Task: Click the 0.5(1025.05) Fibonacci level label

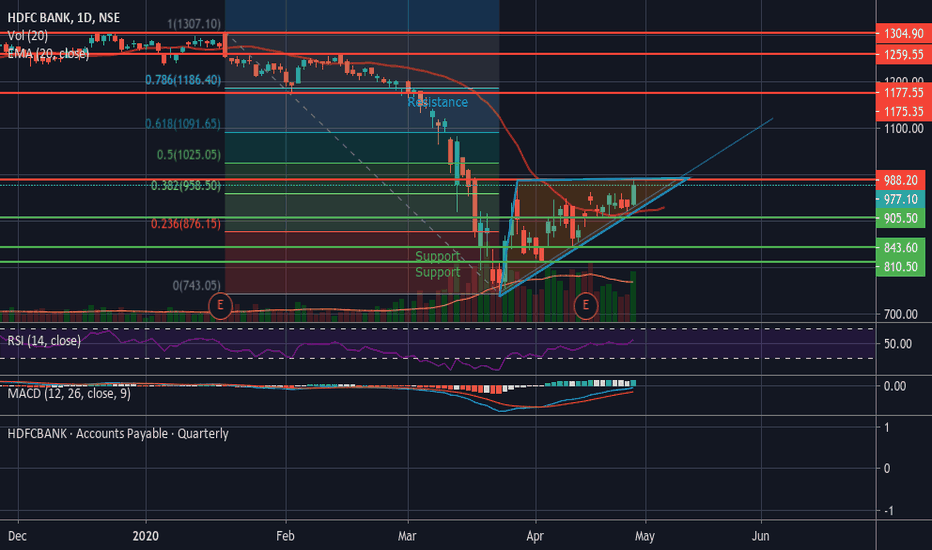Action: 189,155
